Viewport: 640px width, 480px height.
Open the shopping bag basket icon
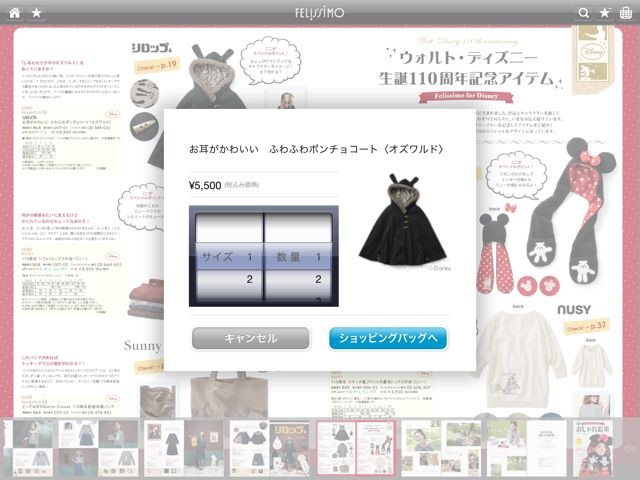tap(626, 13)
